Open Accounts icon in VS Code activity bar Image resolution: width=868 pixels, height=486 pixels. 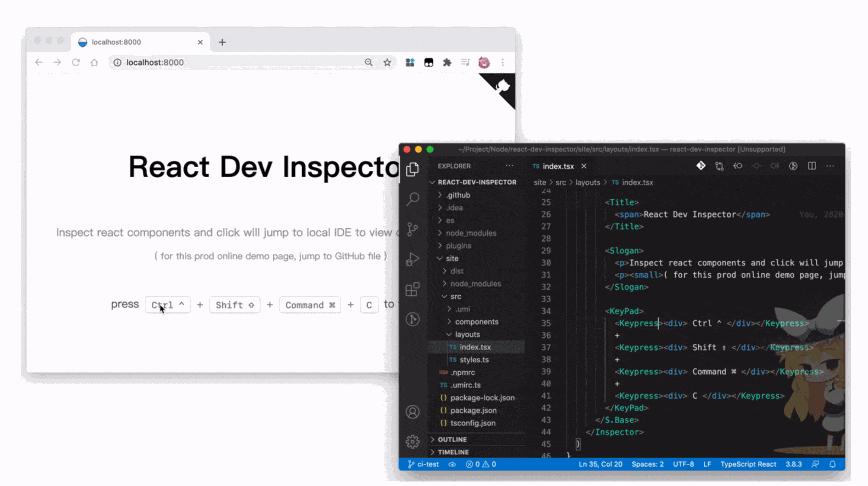(x=412, y=412)
